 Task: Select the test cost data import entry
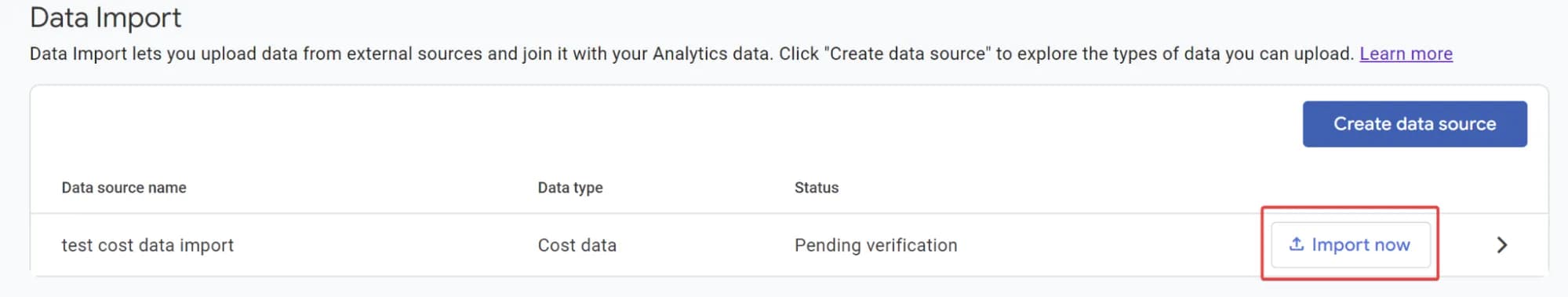(147, 245)
